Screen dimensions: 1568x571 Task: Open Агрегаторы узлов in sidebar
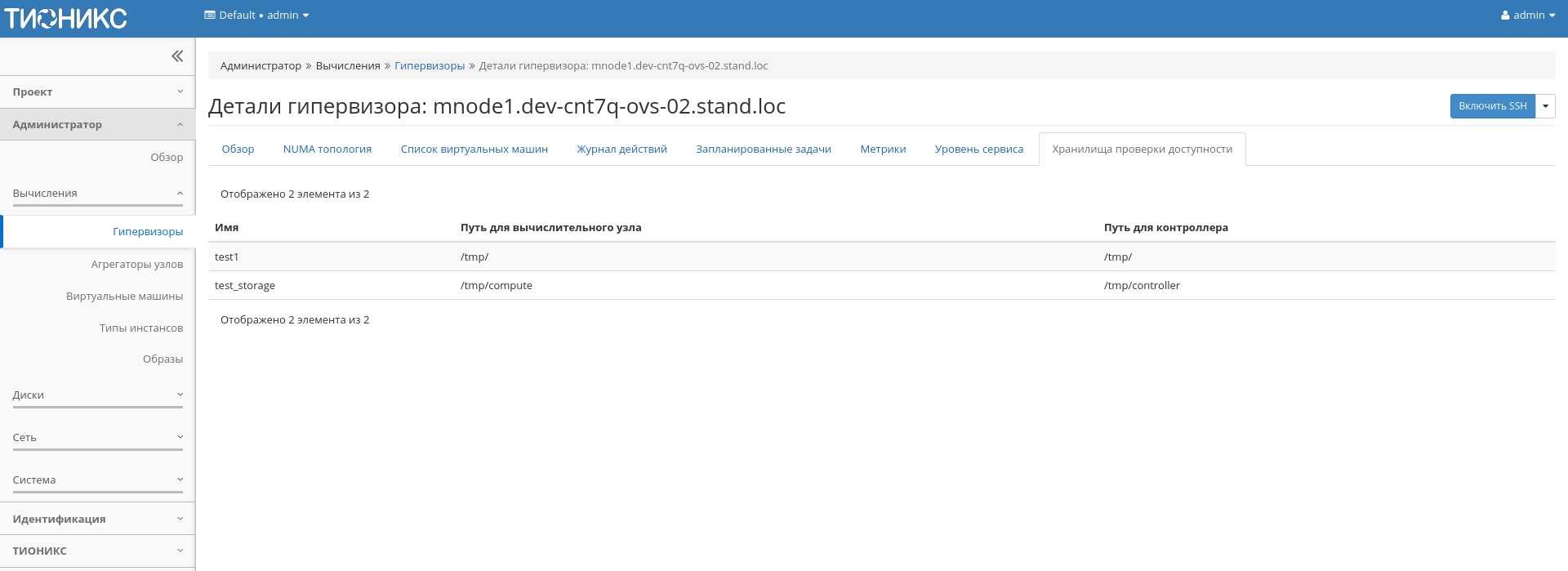click(x=136, y=265)
